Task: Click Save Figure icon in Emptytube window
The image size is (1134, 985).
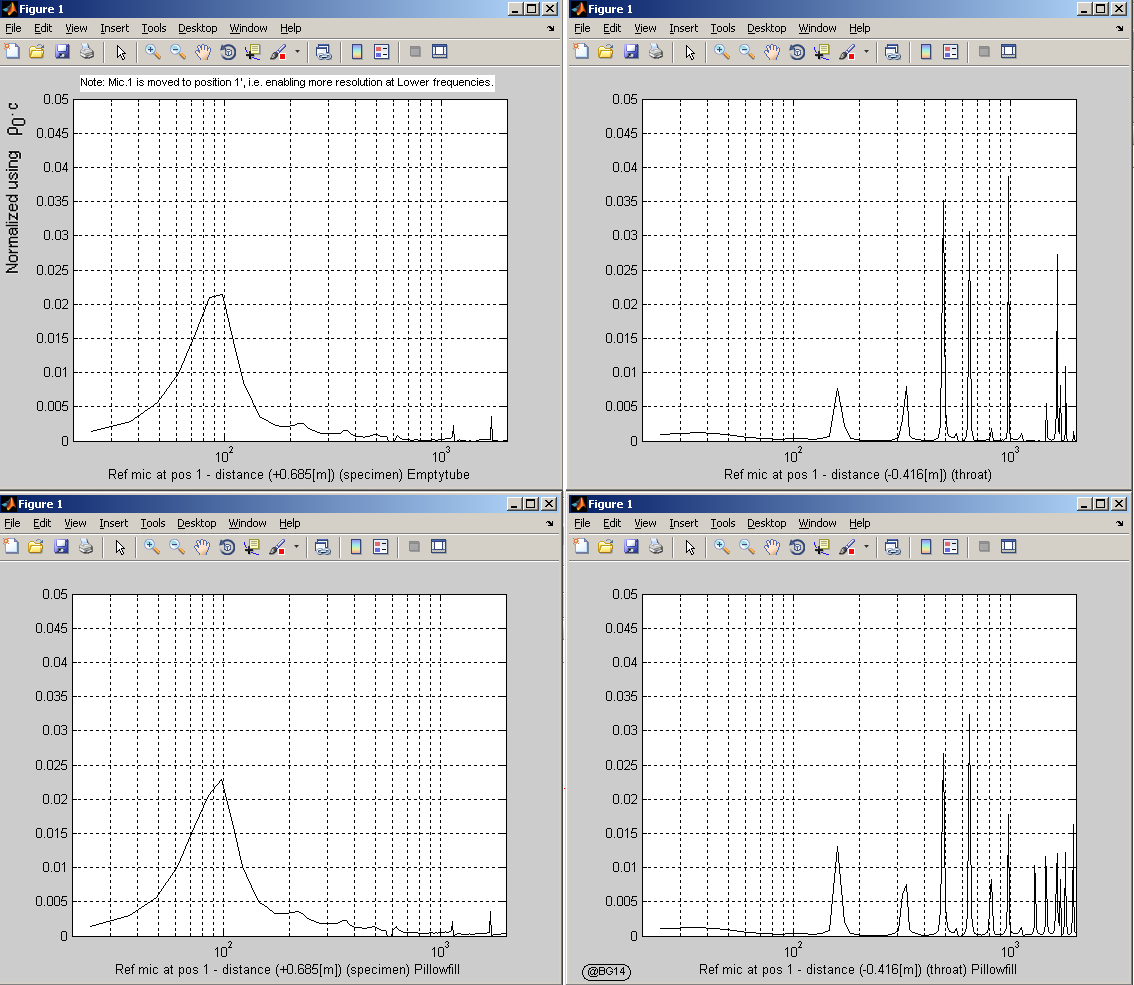Action: (62, 51)
